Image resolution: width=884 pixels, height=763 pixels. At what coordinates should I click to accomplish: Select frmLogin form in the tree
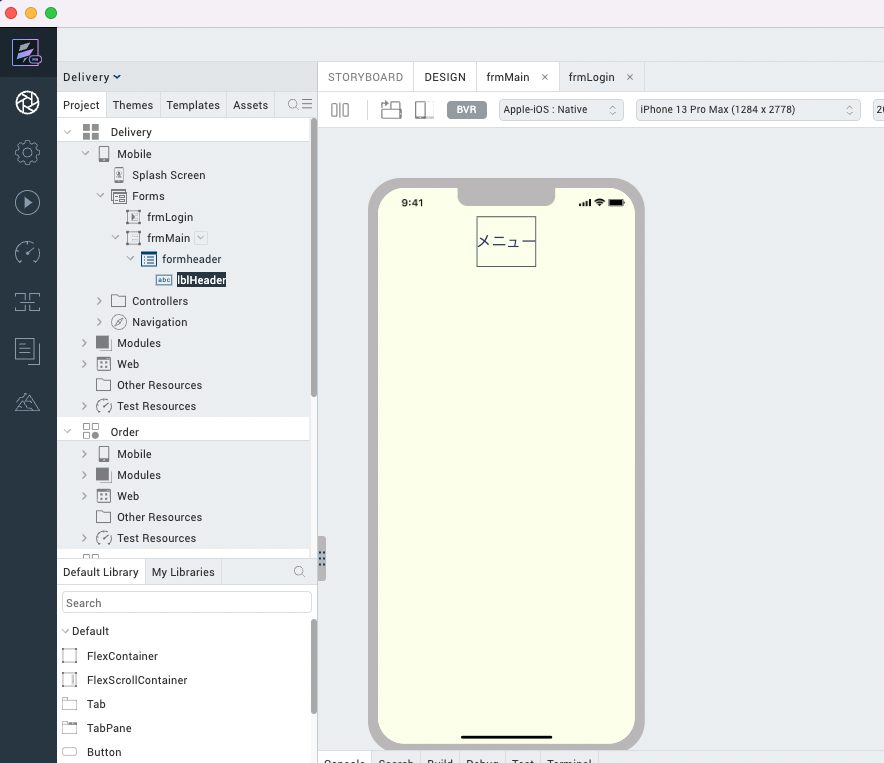click(x=170, y=217)
